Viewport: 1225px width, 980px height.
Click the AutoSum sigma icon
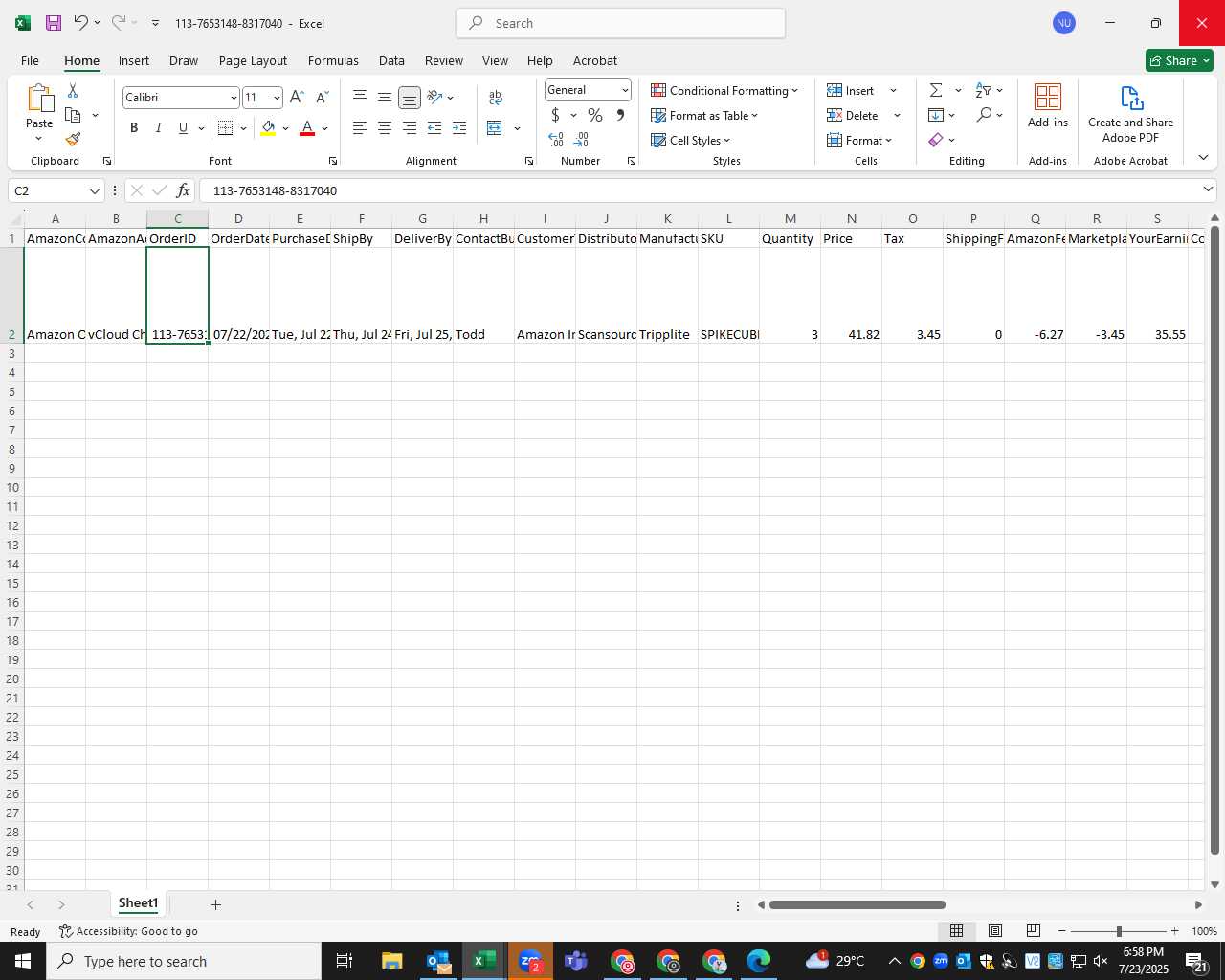[936, 90]
